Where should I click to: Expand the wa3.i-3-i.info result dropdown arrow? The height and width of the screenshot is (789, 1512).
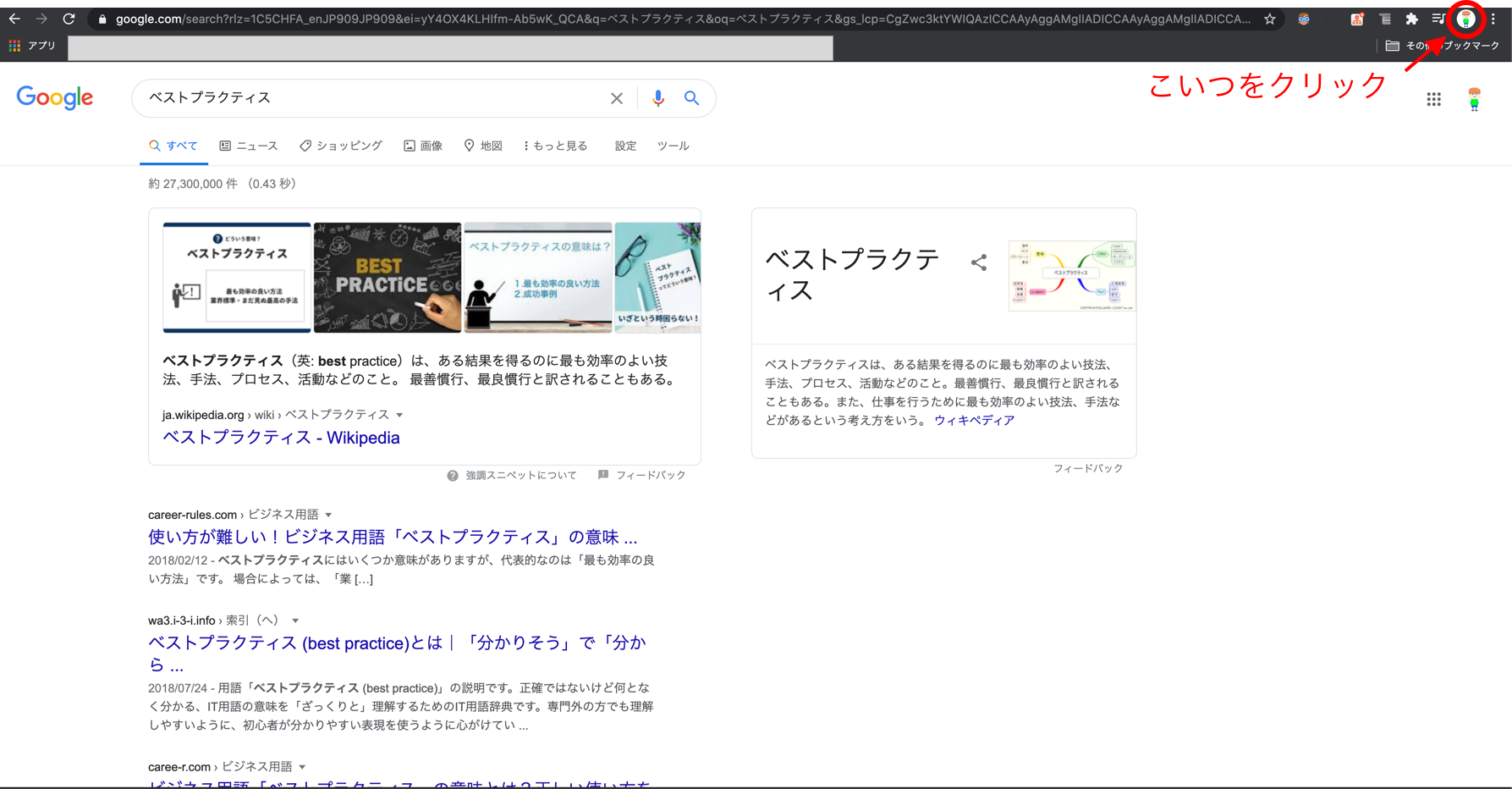[x=295, y=621]
